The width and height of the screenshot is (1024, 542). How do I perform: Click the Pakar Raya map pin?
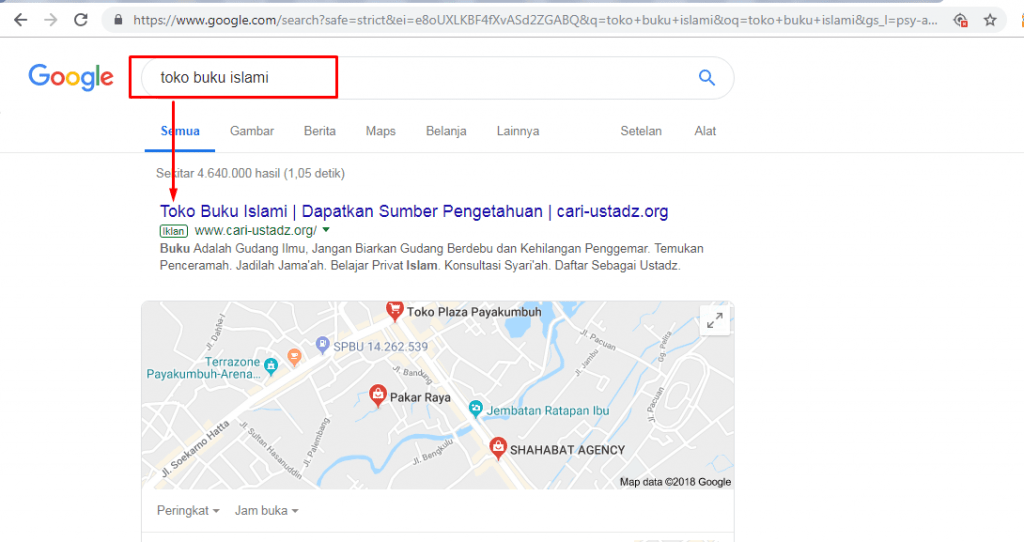coord(377,395)
